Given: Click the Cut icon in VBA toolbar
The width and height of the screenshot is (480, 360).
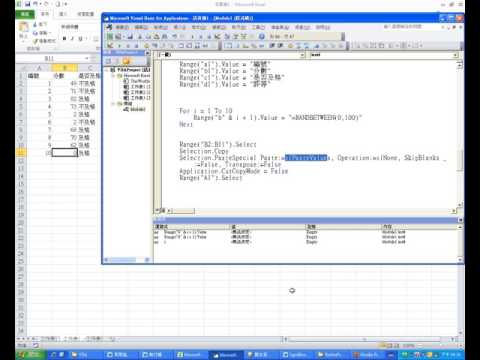Looking at the screenshot, I should coord(140,36).
